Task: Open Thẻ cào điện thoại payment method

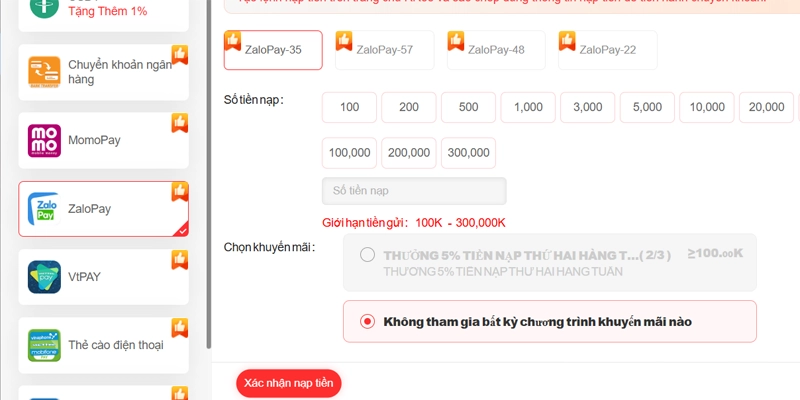Action: 104,345
